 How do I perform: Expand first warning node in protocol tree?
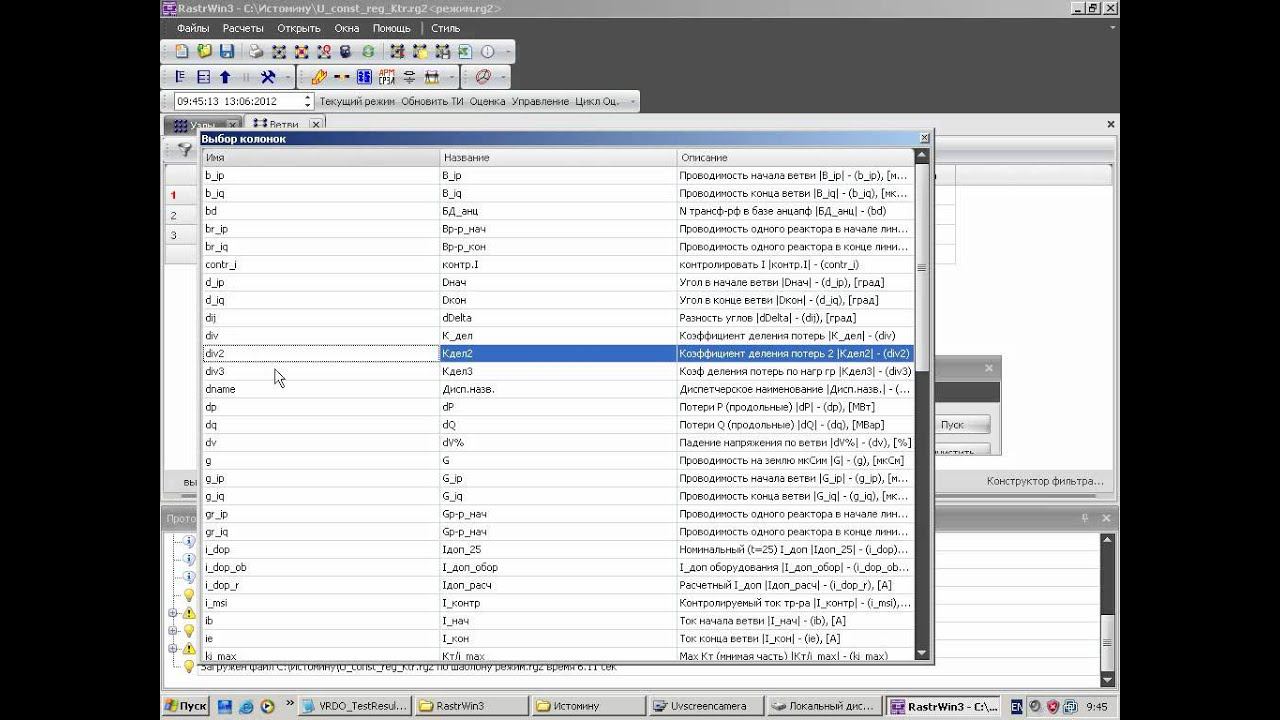point(173,613)
